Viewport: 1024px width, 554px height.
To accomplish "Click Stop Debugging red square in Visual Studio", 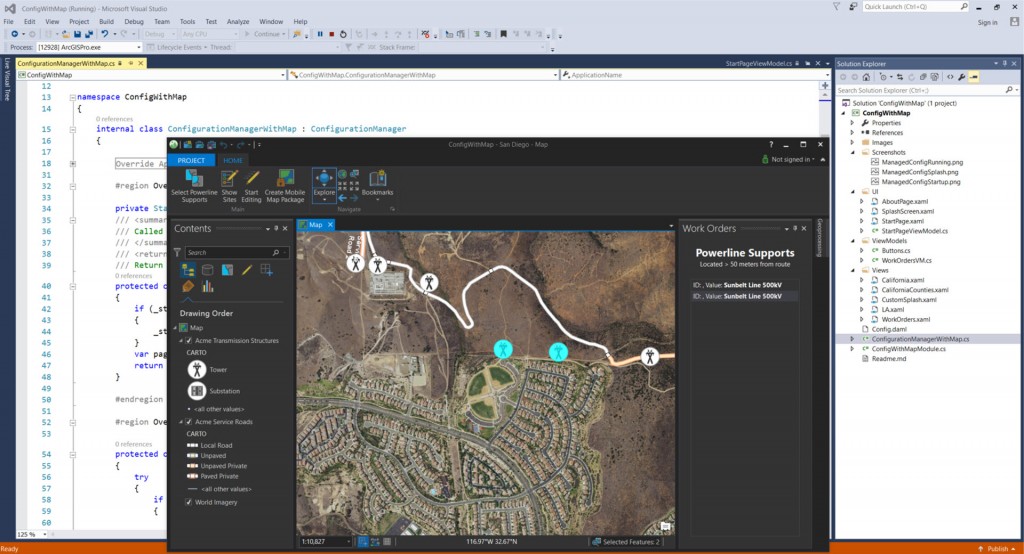I will click(332, 34).
